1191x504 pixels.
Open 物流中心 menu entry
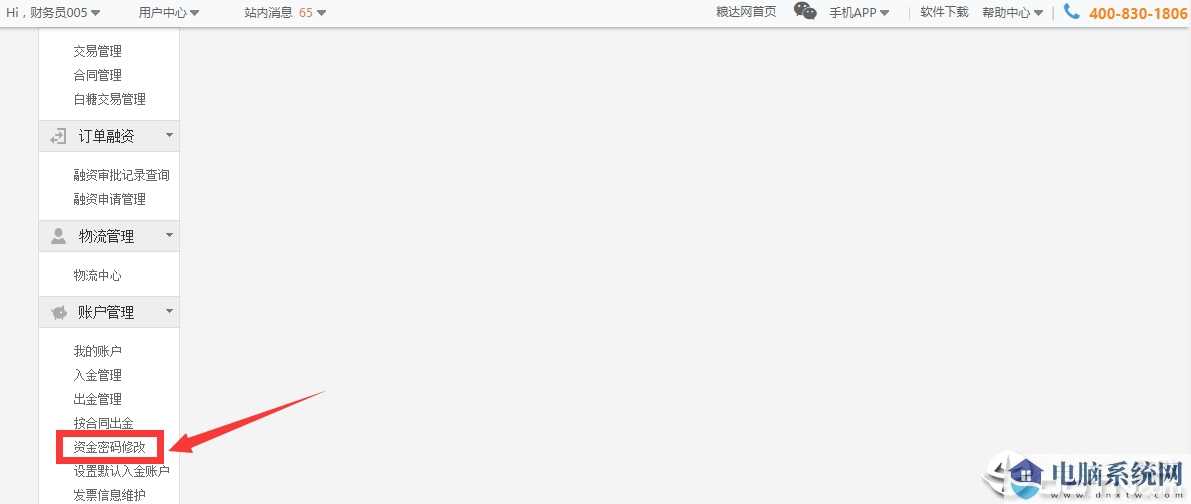(x=97, y=276)
